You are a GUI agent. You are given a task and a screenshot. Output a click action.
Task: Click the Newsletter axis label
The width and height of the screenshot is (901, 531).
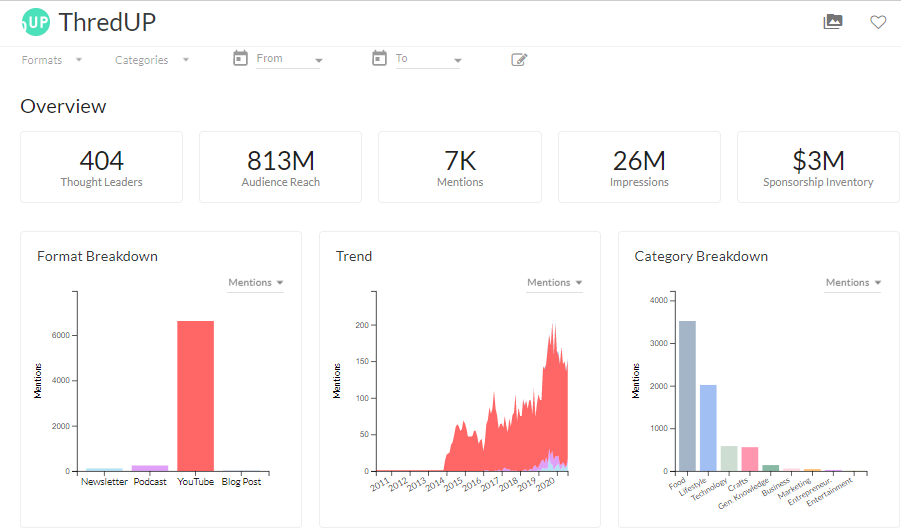tap(104, 482)
